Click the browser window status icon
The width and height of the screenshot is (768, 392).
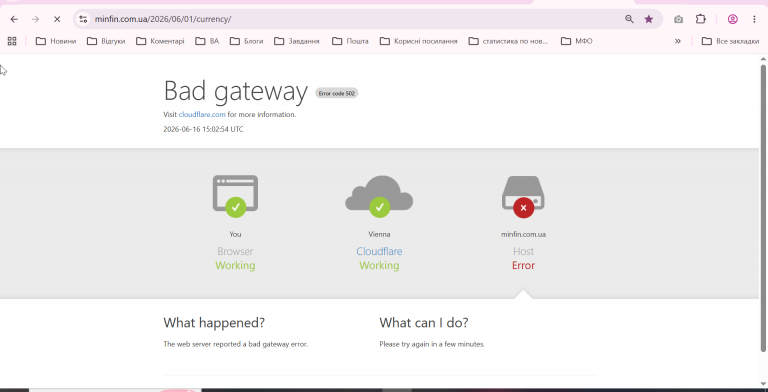pos(235,196)
